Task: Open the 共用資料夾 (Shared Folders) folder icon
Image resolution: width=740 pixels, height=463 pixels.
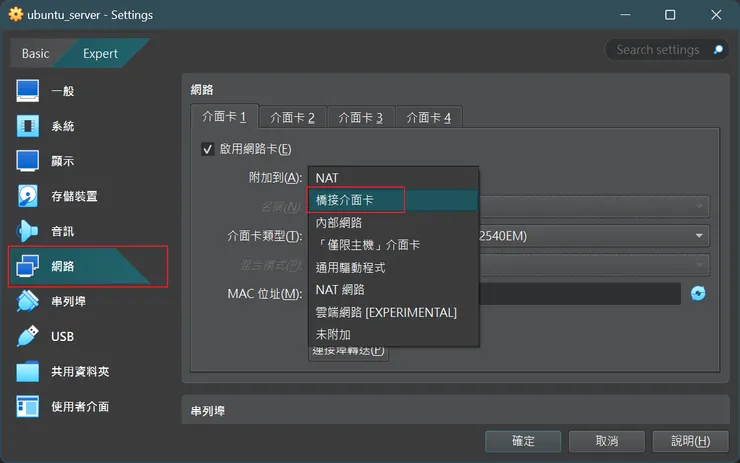Action: click(27, 371)
